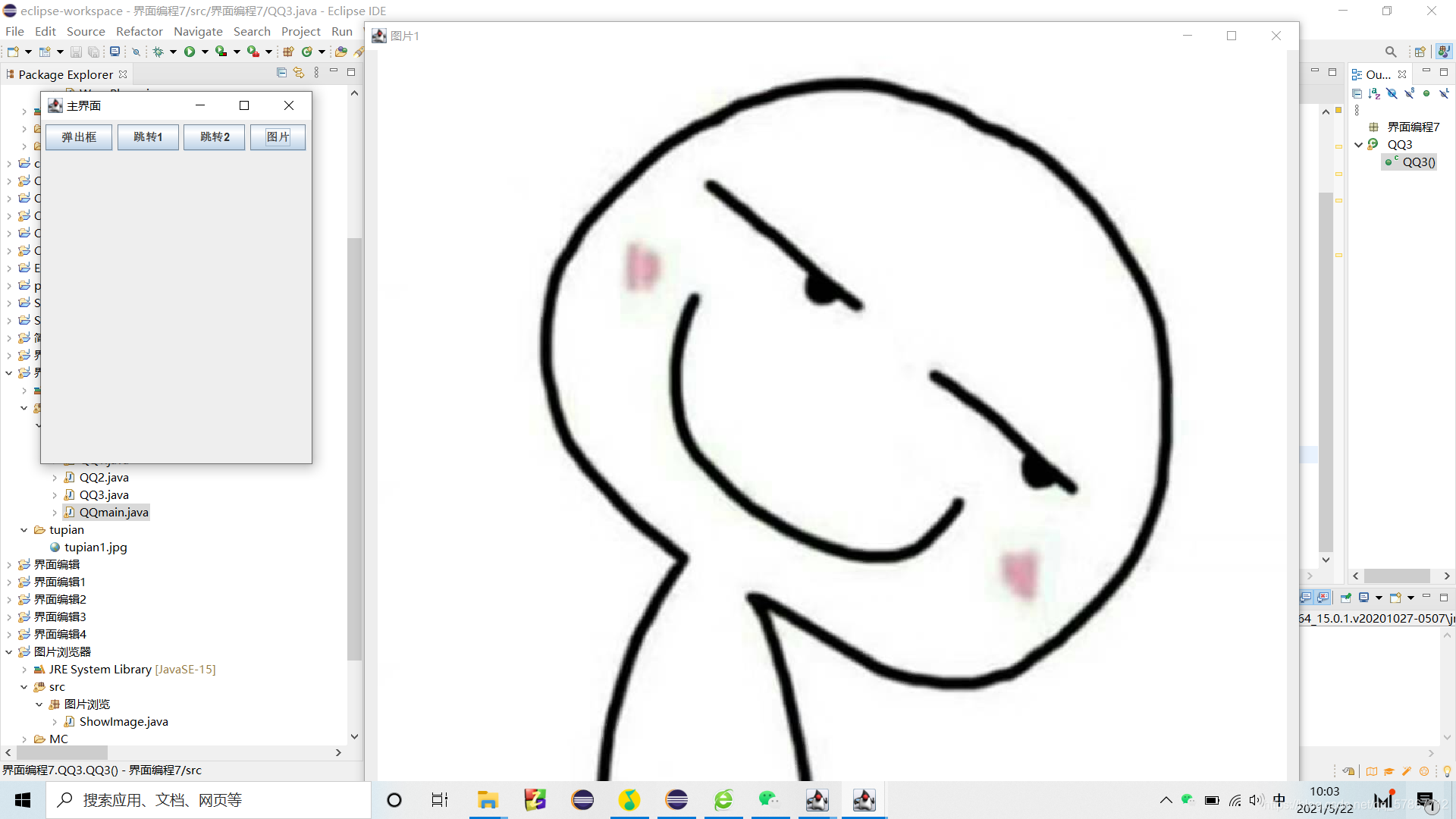The height and width of the screenshot is (819, 1456).
Task: Click the Package Explorer horizontal scrollbar
Action: (61, 753)
